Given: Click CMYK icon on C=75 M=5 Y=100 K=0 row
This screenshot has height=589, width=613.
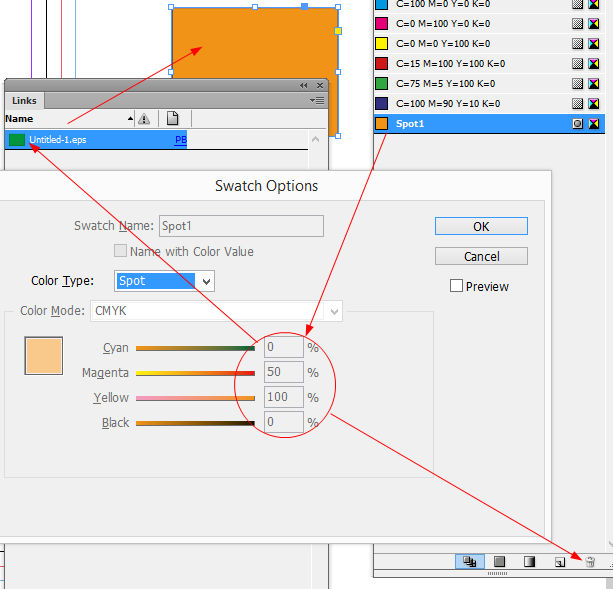Looking at the screenshot, I should point(593,84).
